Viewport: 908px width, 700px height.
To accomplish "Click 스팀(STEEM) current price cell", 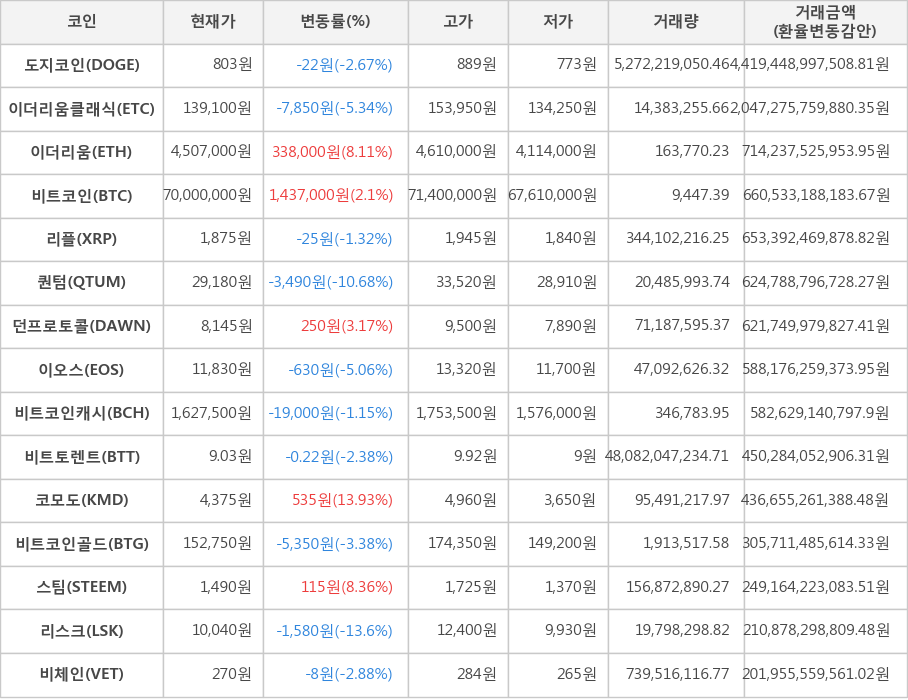I will (212, 588).
